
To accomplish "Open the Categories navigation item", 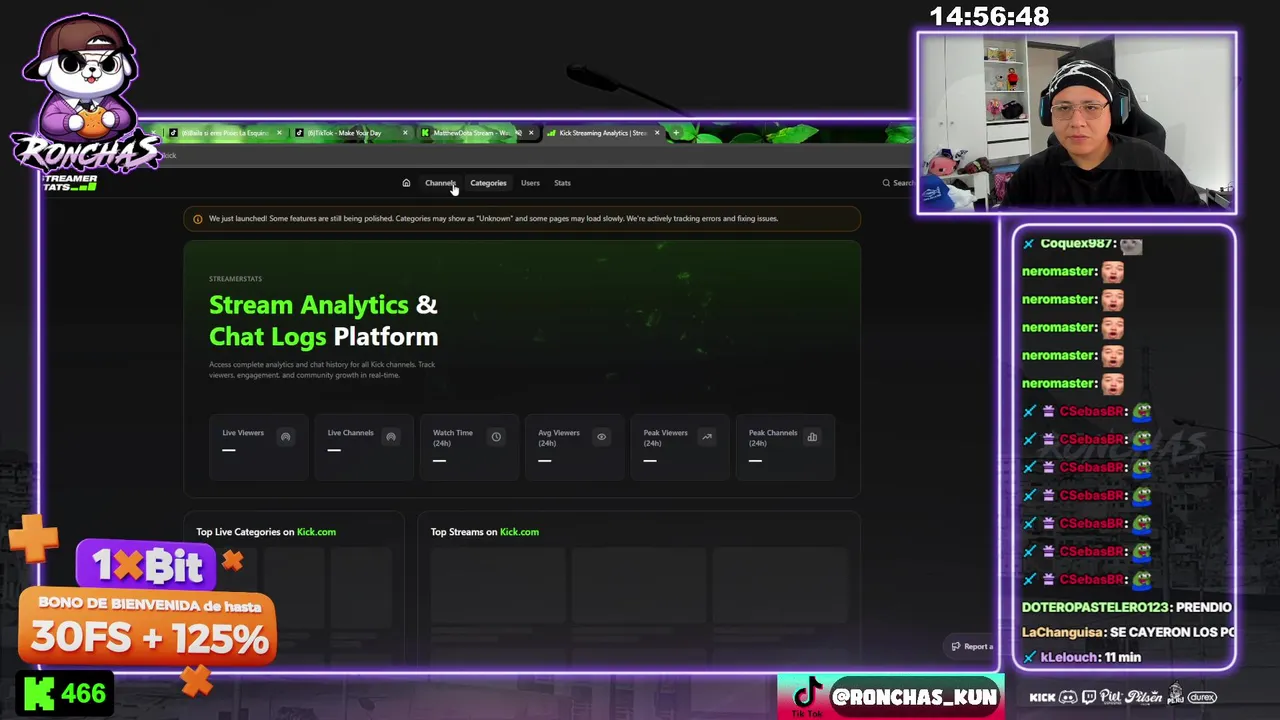I will 488,183.
